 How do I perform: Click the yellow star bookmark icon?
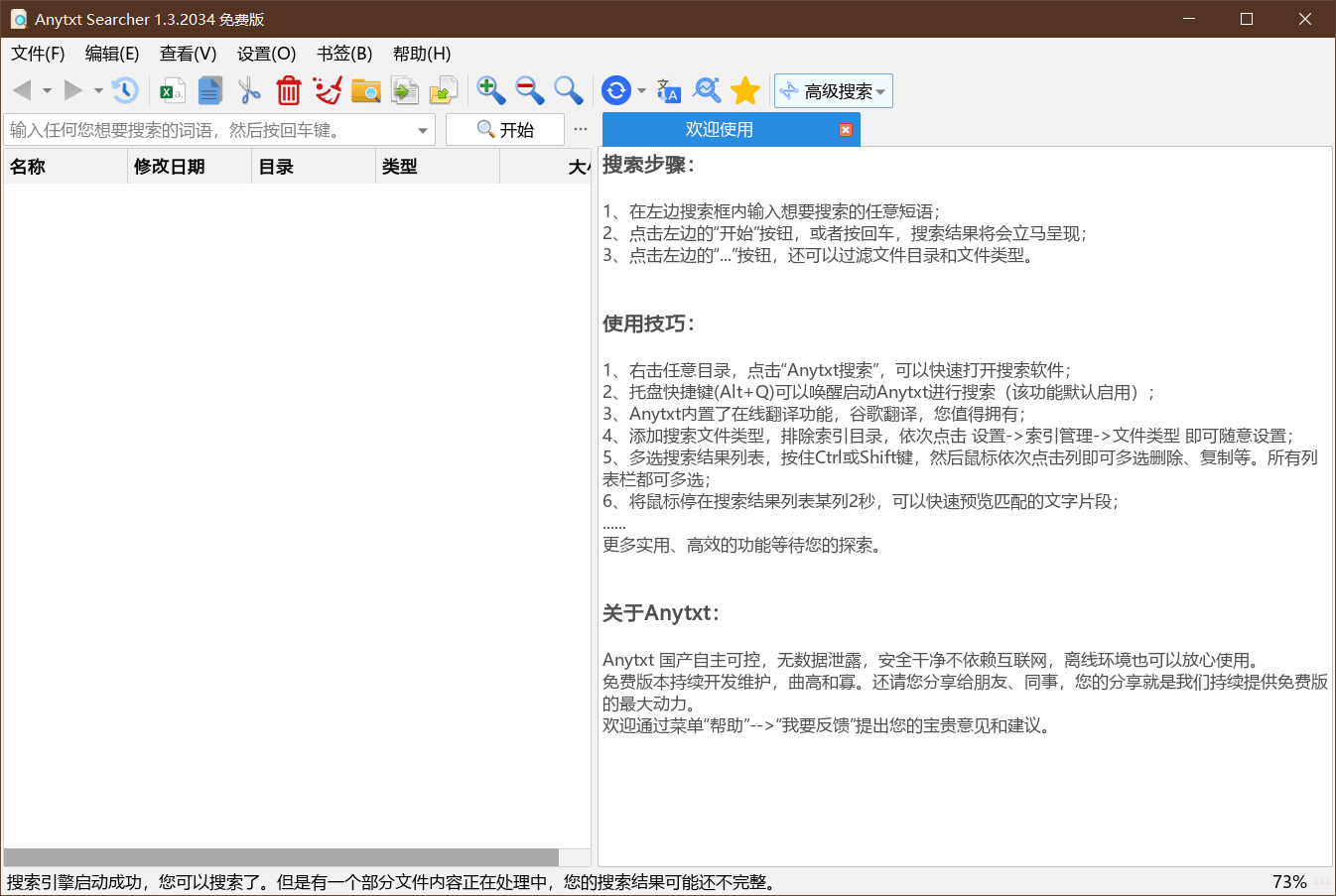[x=745, y=90]
